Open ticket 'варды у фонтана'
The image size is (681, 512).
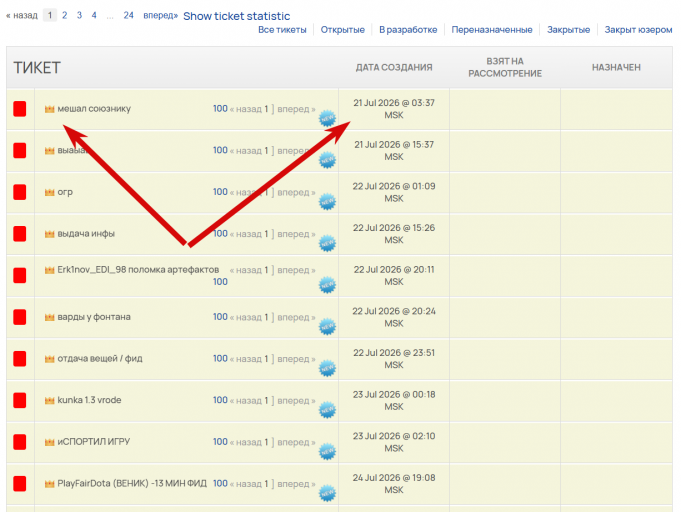[x=94, y=317]
